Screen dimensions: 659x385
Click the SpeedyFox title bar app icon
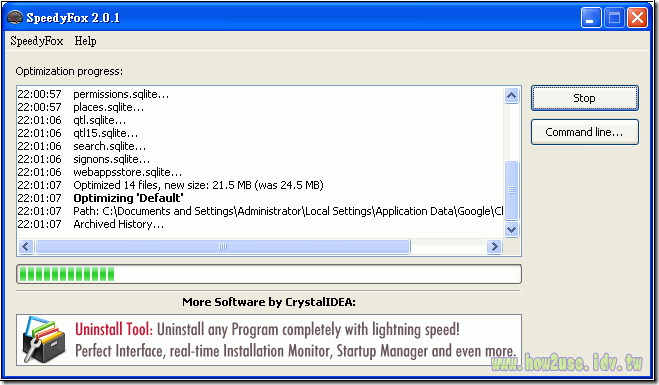pyautogui.click(x=15, y=18)
